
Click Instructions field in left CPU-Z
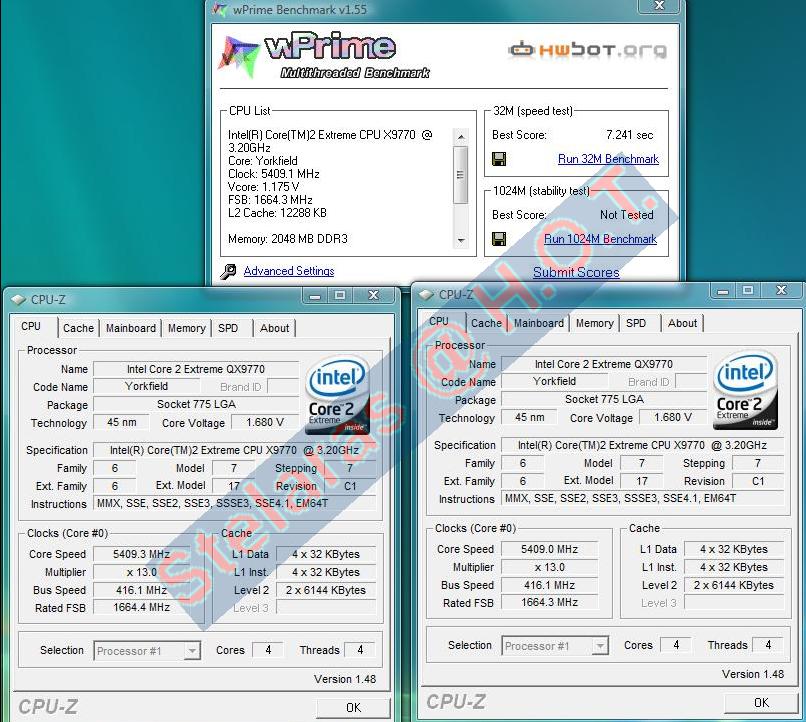pos(234,503)
